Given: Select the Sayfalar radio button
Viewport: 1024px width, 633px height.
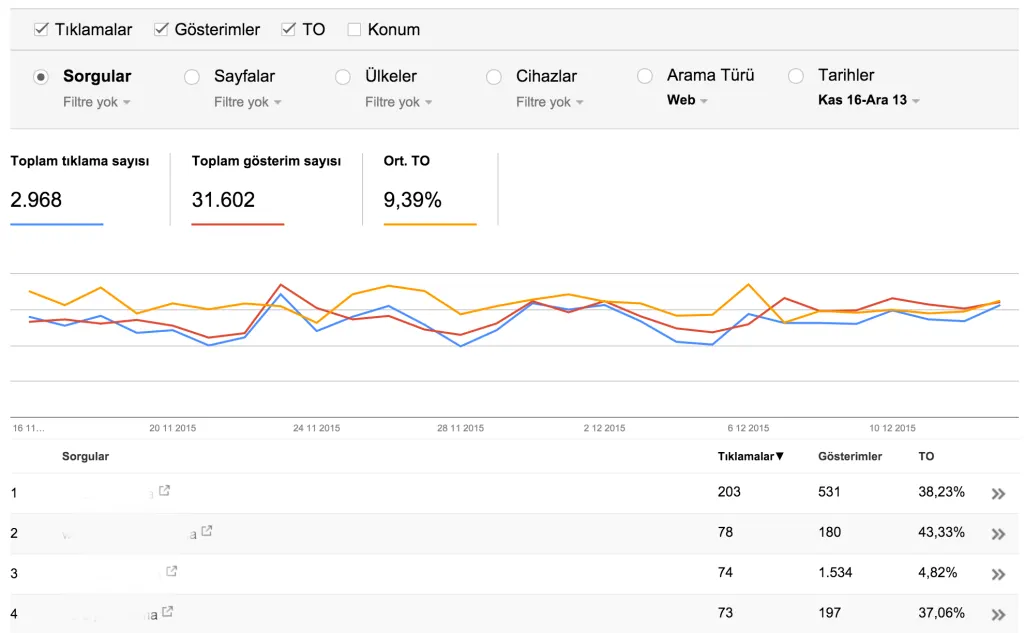Looking at the screenshot, I should point(192,77).
